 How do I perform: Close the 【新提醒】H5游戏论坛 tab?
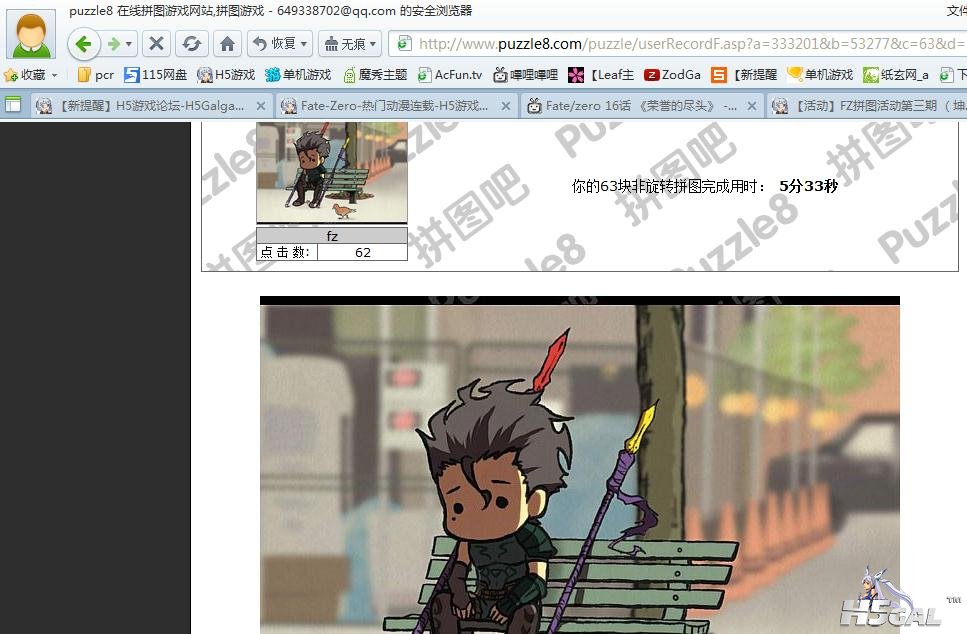(x=261, y=106)
